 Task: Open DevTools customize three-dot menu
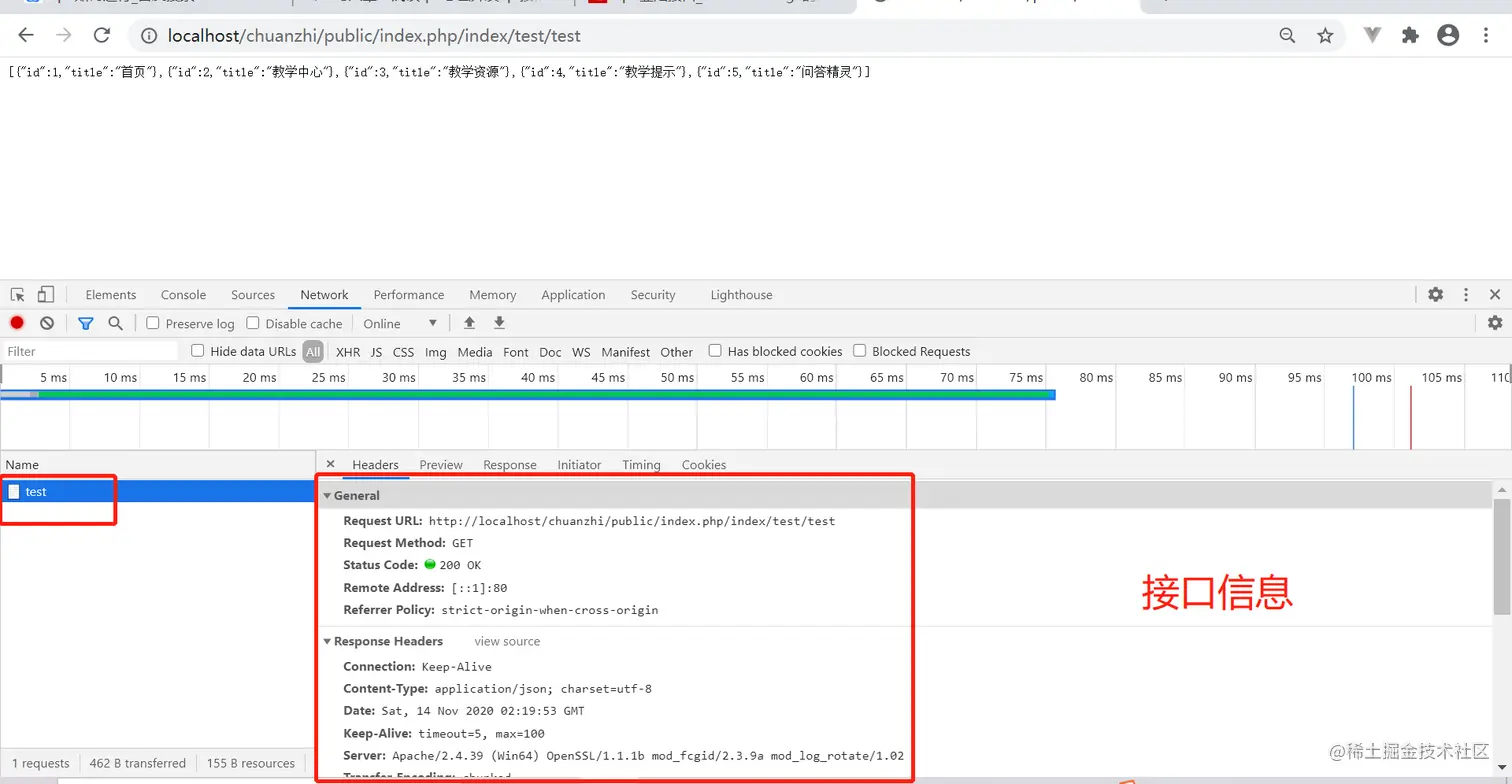[x=1466, y=295]
